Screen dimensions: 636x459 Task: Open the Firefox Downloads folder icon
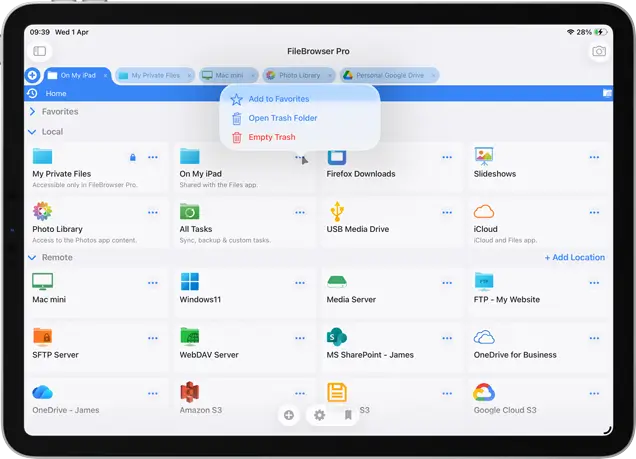(337, 157)
